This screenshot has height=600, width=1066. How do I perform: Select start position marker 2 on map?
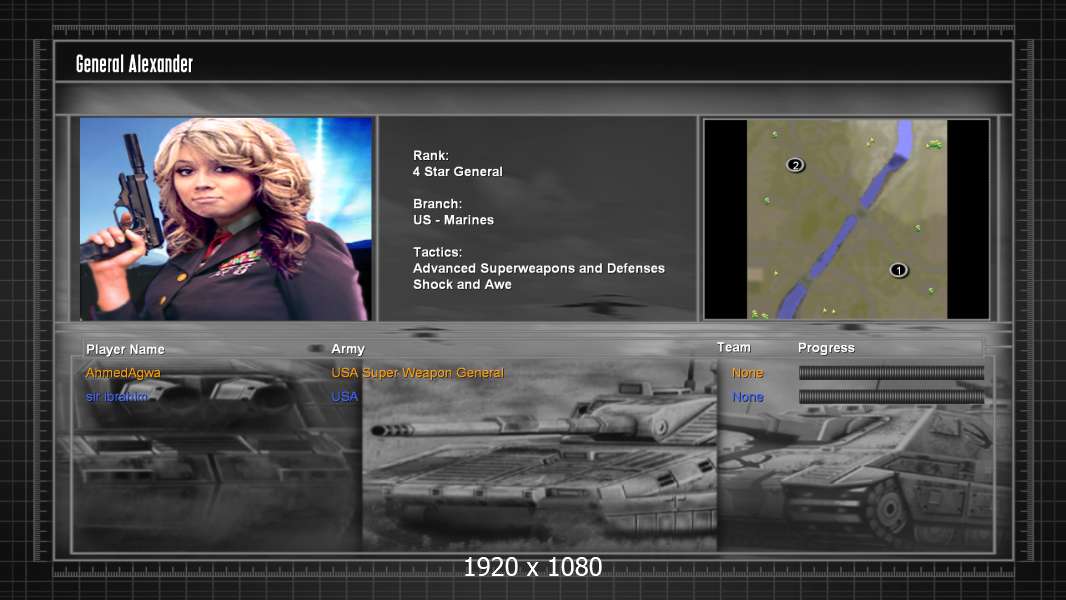coord(795,165)
